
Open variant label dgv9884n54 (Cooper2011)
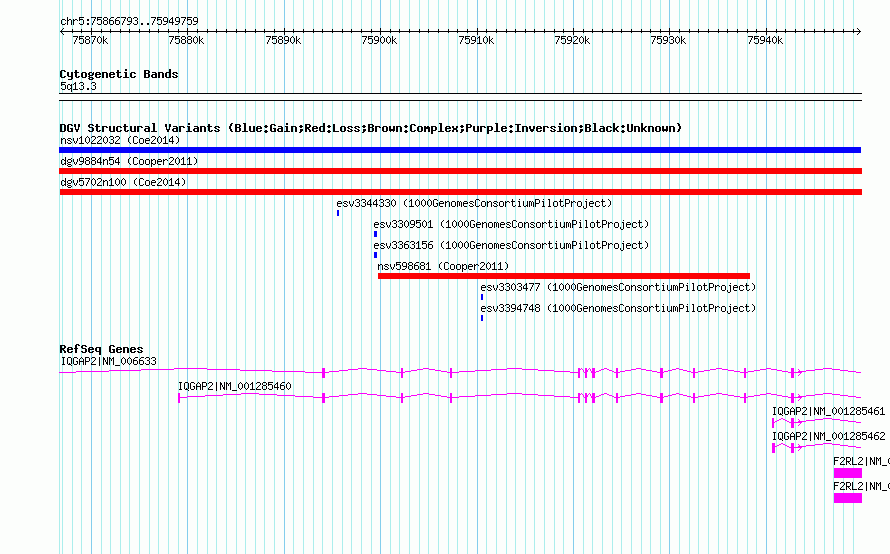[129, 161]
